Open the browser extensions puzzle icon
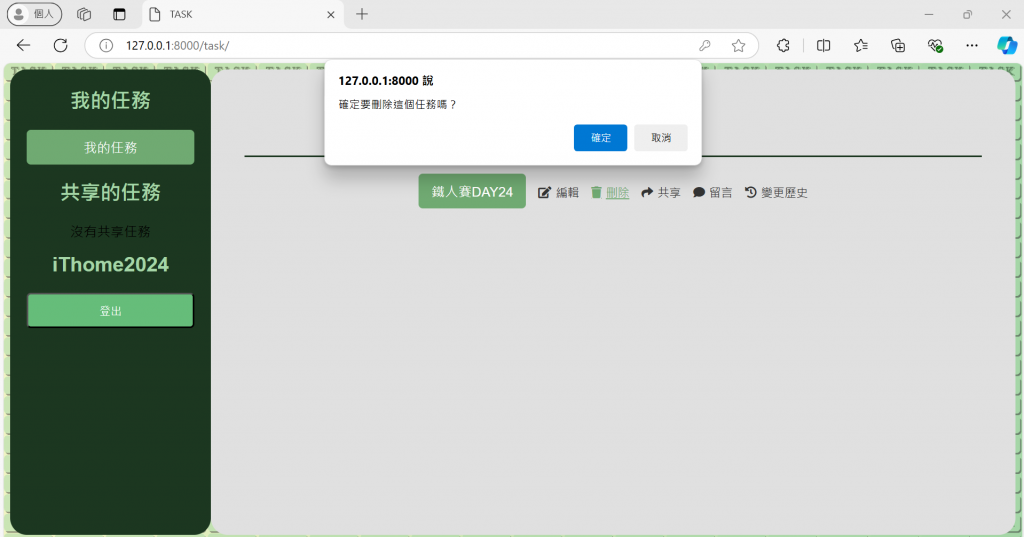This screenshot has height=537, width=1024. [783, 45]
